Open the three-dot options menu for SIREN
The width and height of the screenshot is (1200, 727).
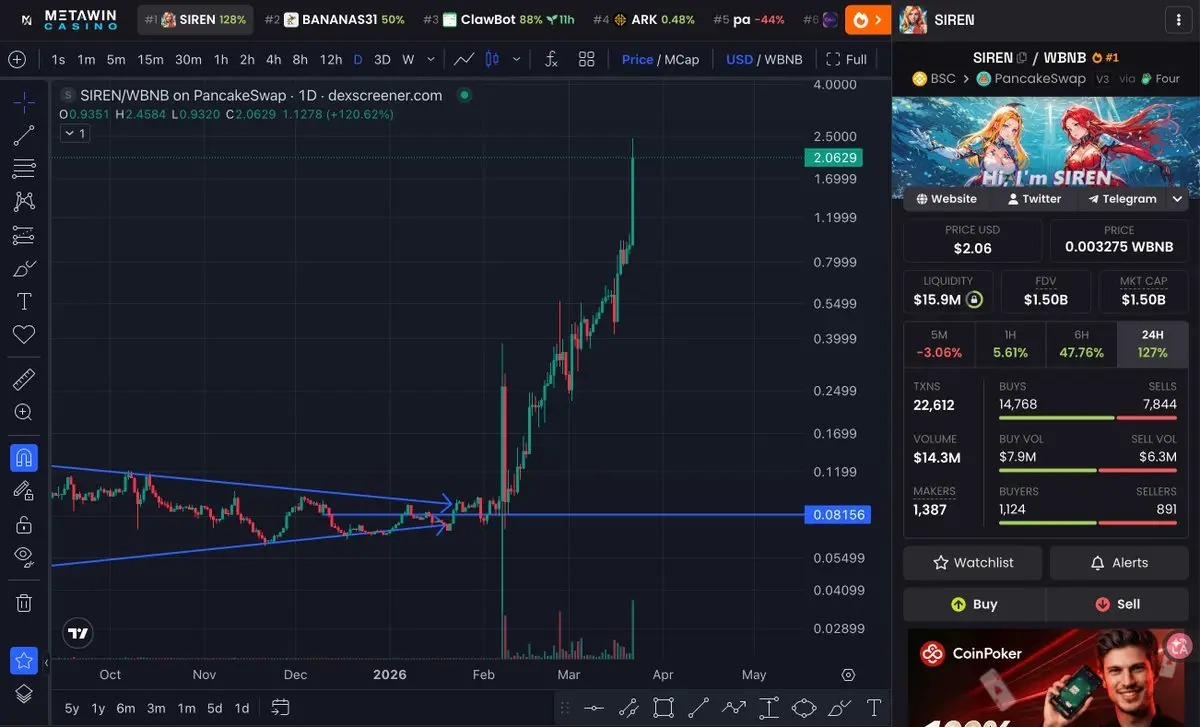point(1179,19)
